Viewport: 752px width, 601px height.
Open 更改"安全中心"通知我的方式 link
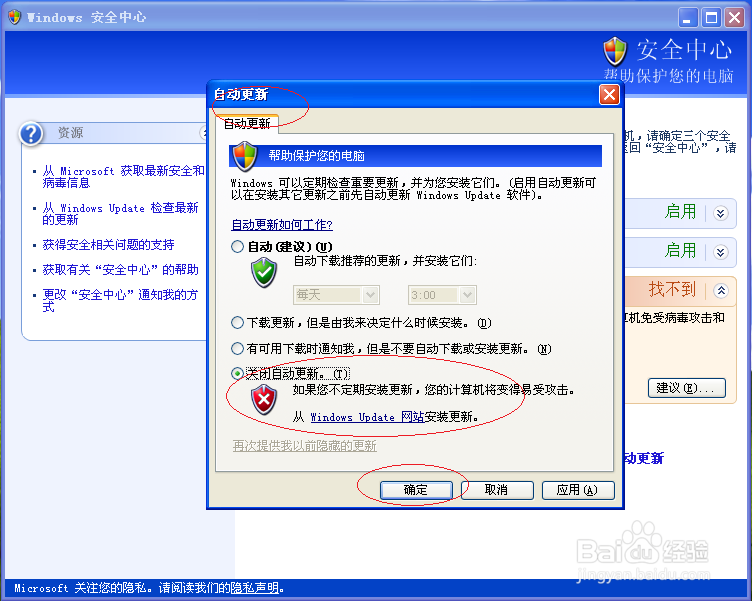pyautogui.click(x=120, y=301)
